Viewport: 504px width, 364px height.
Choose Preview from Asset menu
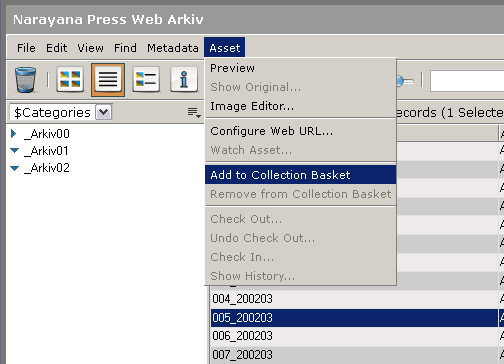tap(300, 68)
